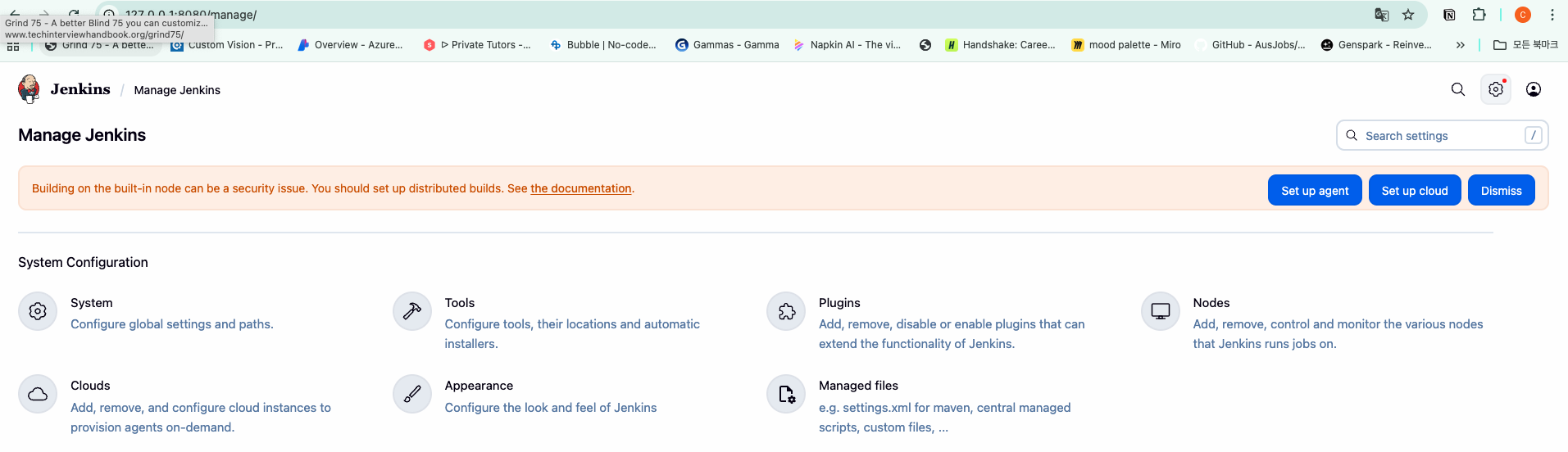The height and width of the screenshot is (452, 1568).
Task: Click the Set up agent button
Action: click(x=1315, y=190)
